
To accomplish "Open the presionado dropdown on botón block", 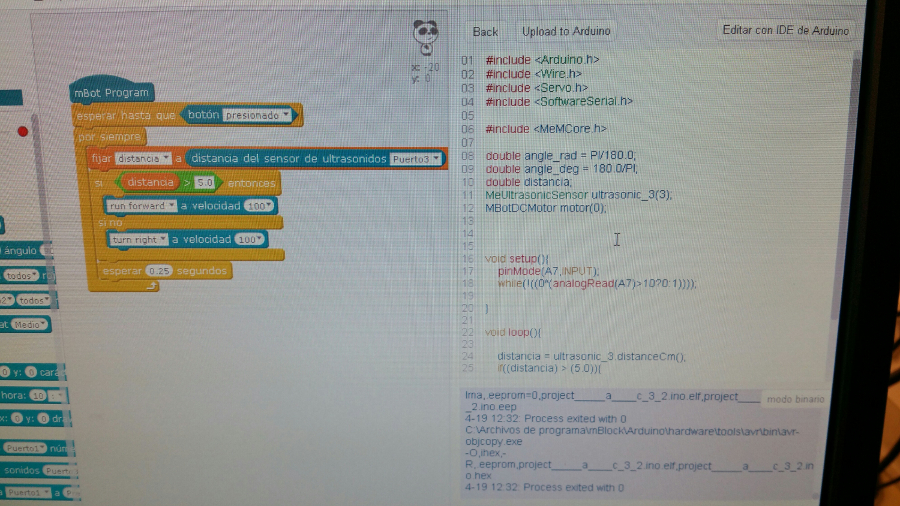I will (x=257, y=115).
